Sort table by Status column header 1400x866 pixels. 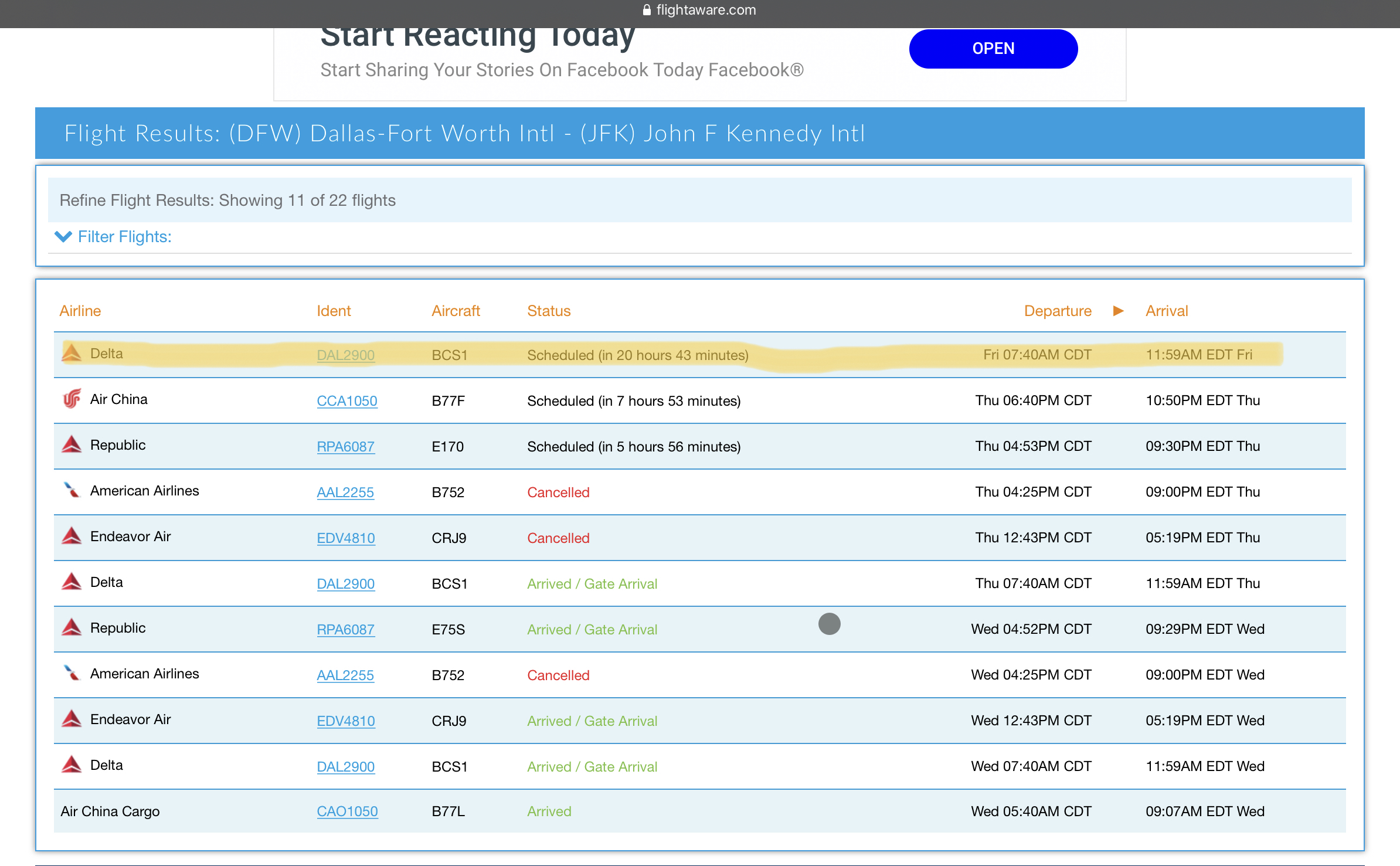549,311
